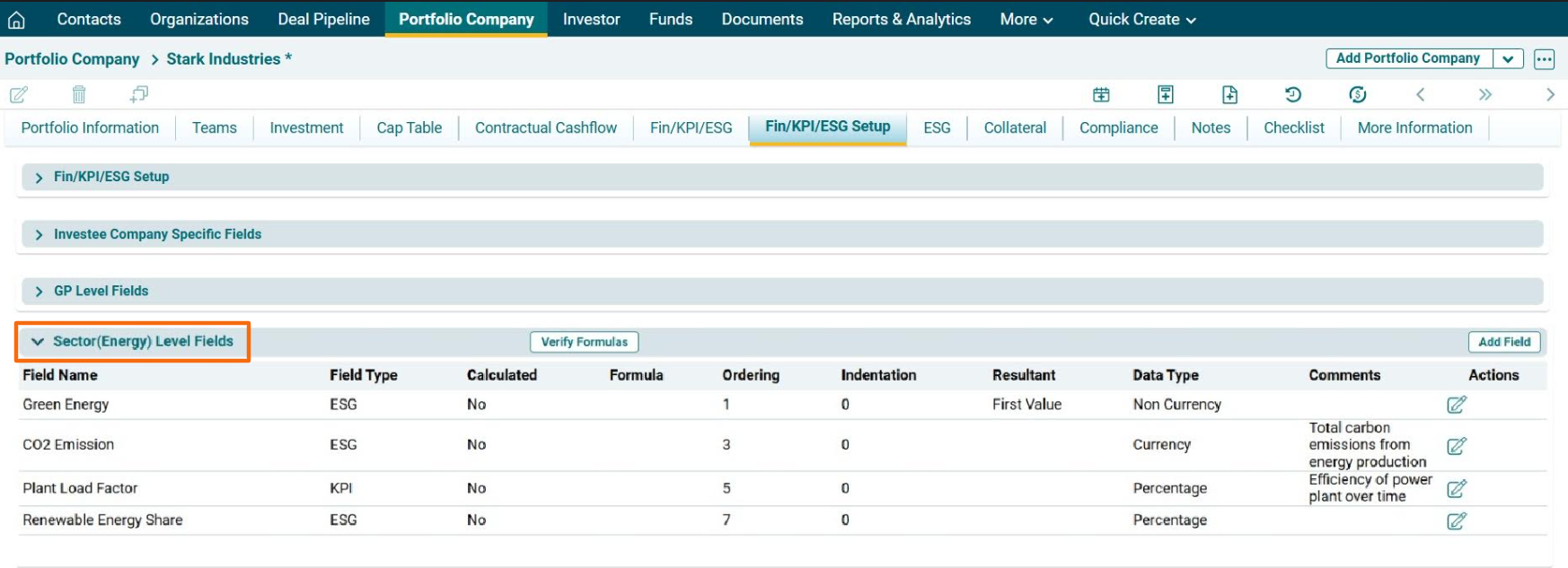Image resolution: width=1568 pixels, height=568 pixels.
Task: Edit the Green Energy field row
Action: tap(1456, 405)
